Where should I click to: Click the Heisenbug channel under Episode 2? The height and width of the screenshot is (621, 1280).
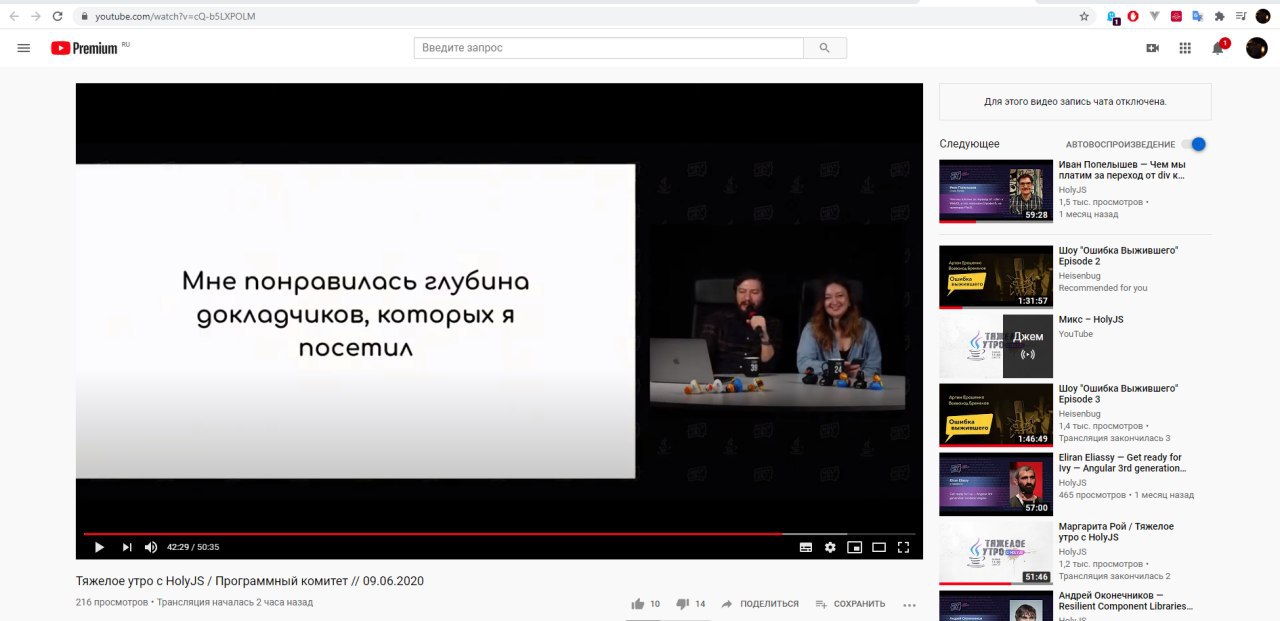(1080, 275)
